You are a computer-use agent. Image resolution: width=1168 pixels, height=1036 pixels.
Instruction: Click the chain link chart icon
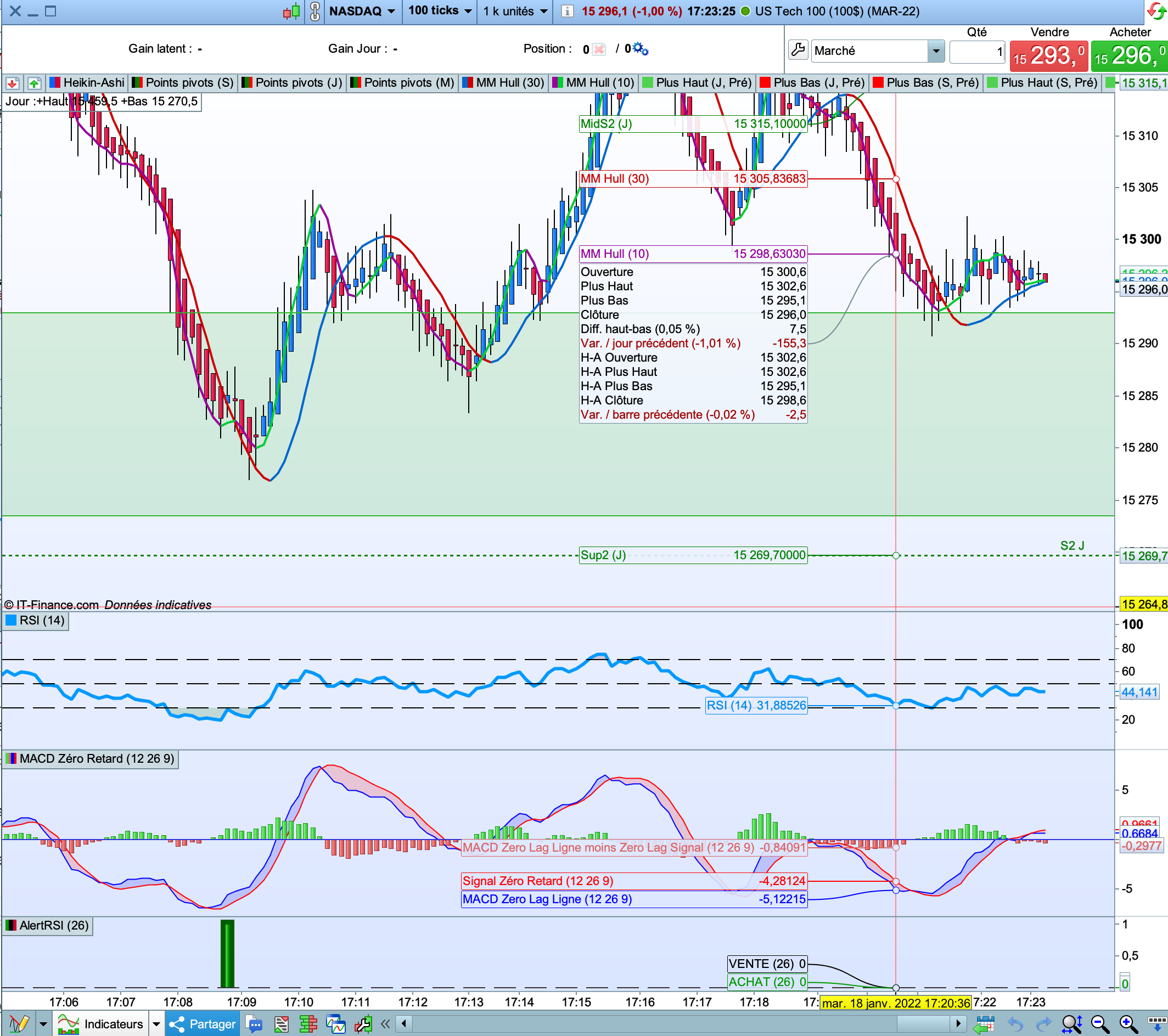[x=315, y=12]
